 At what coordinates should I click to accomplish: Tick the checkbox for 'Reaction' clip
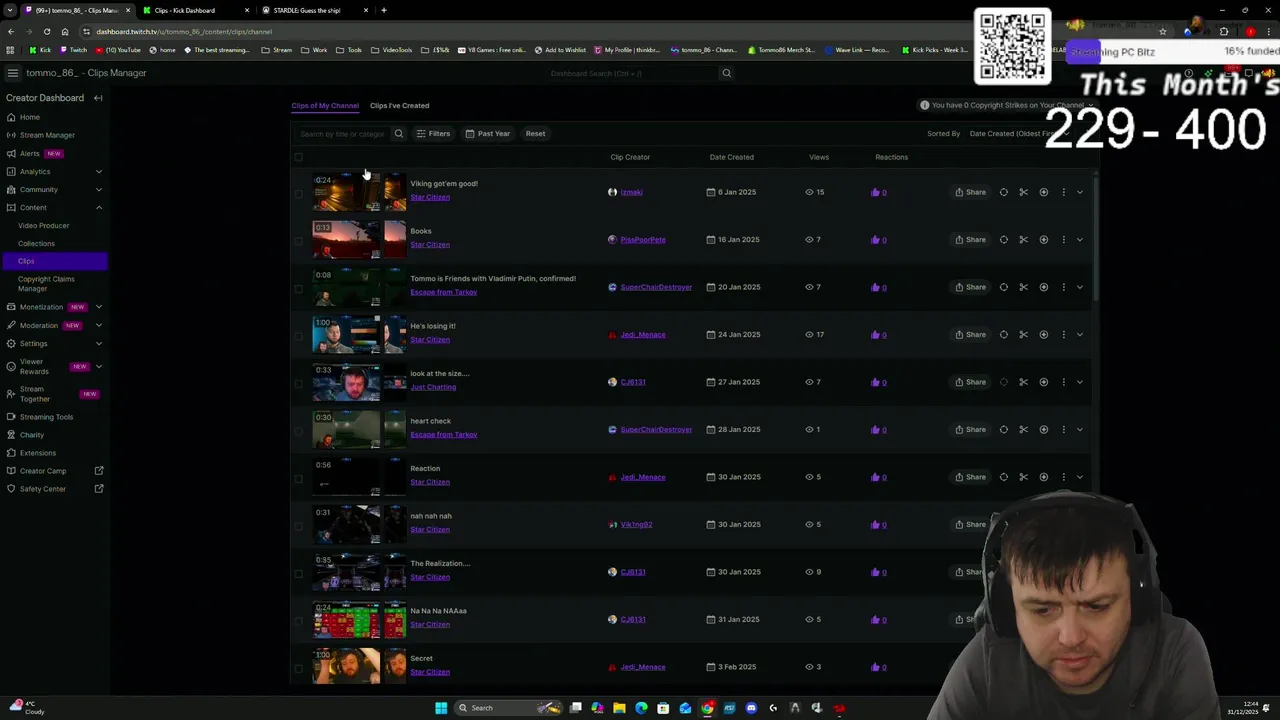coord(298,478)
